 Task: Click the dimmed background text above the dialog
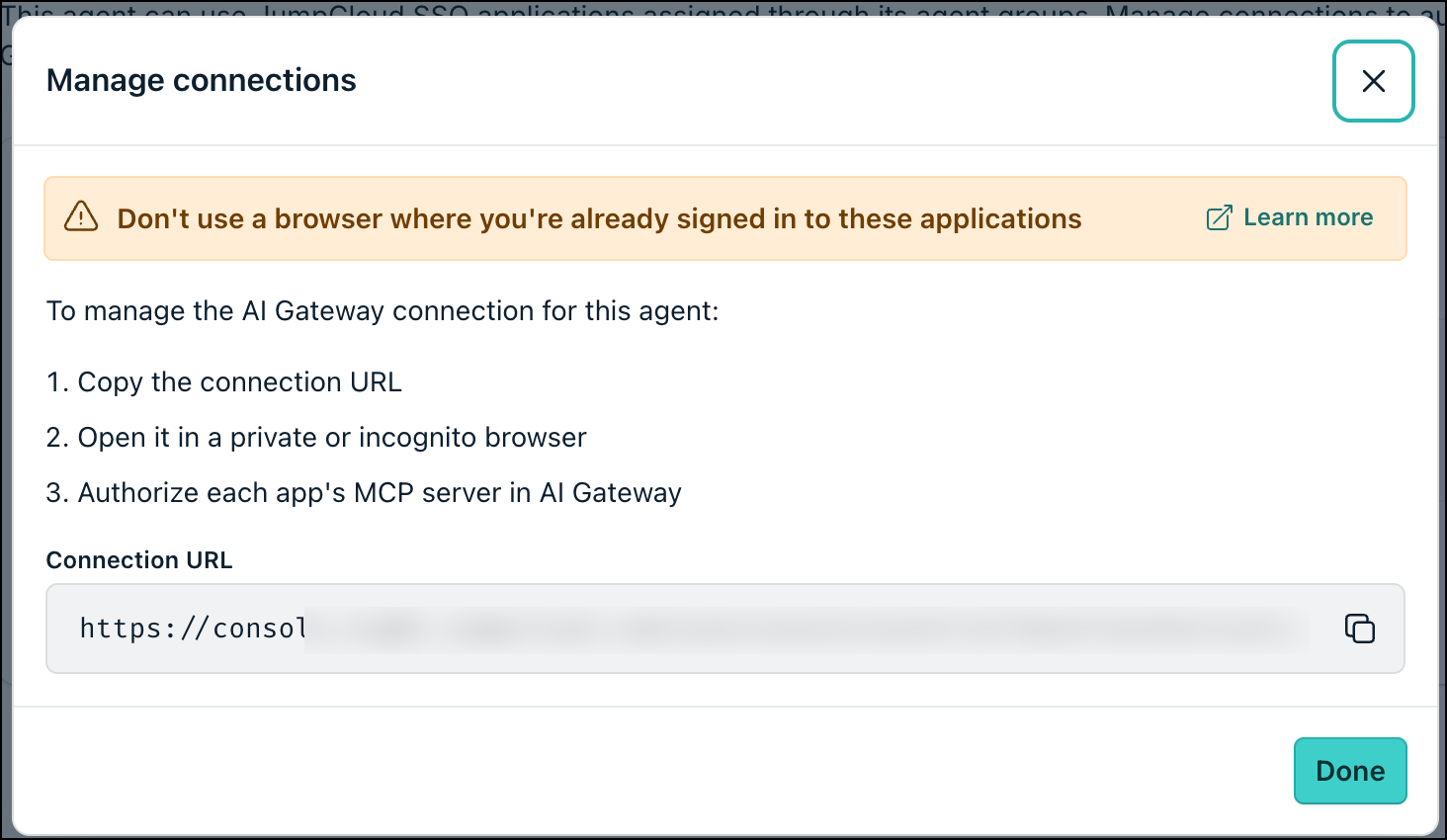point(723,9)
